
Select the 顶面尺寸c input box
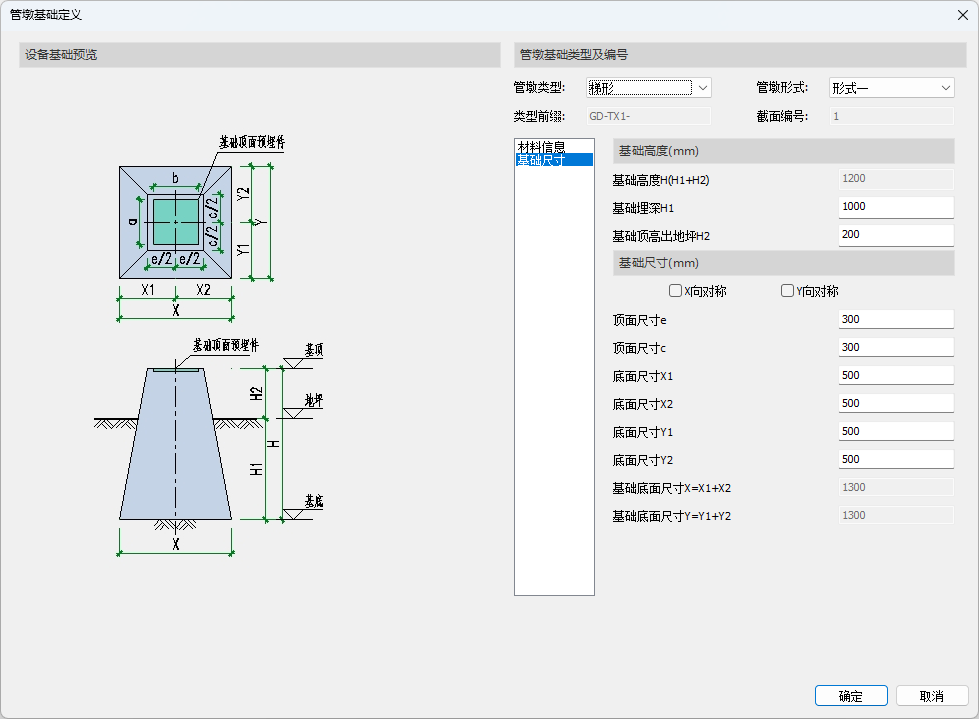[x=896, y=347]
